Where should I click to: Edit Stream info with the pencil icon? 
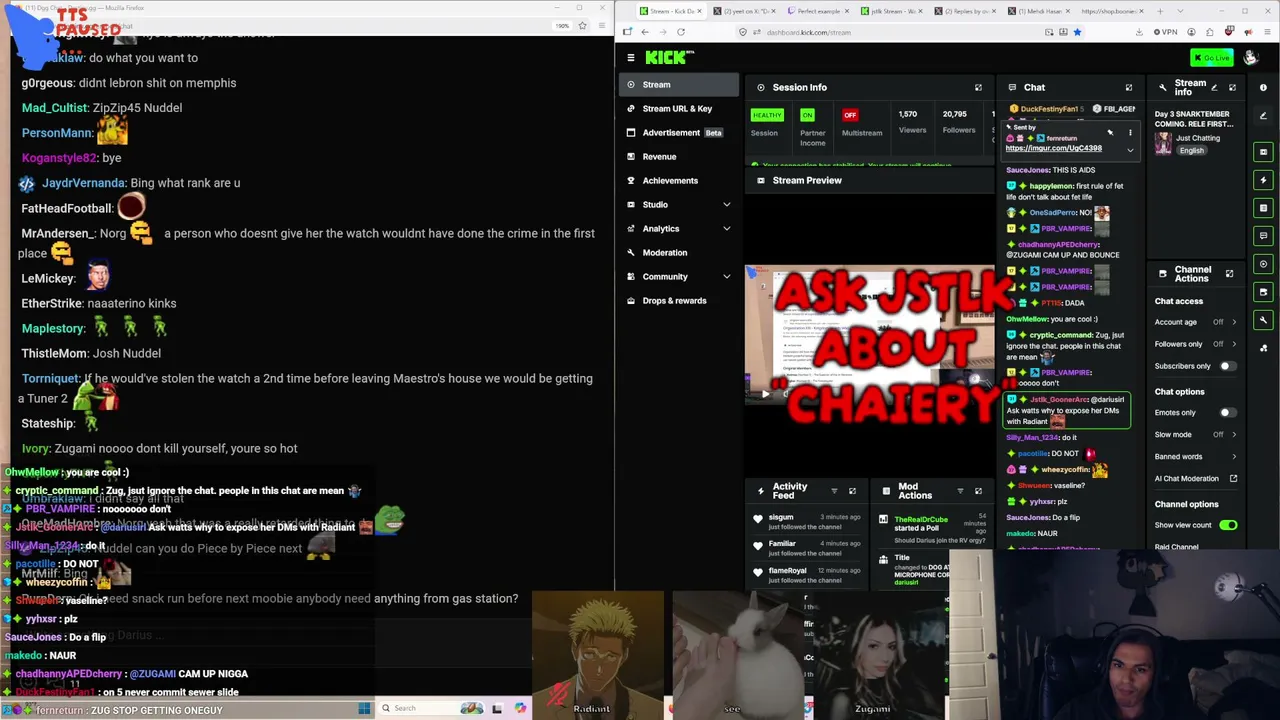coord(1214,88)
